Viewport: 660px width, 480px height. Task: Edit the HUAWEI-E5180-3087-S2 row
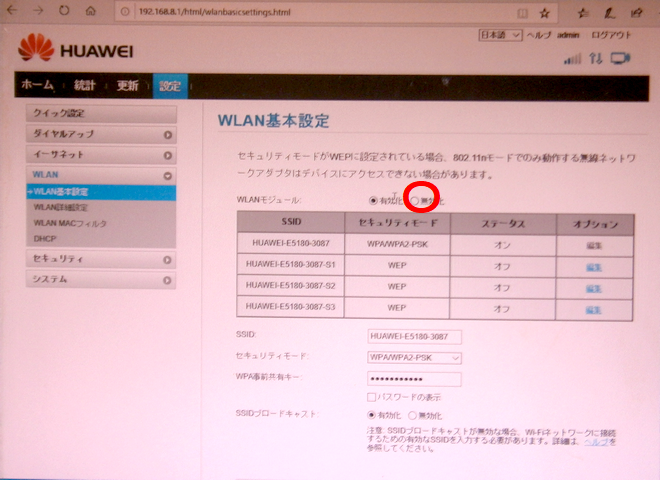(593, 288)
